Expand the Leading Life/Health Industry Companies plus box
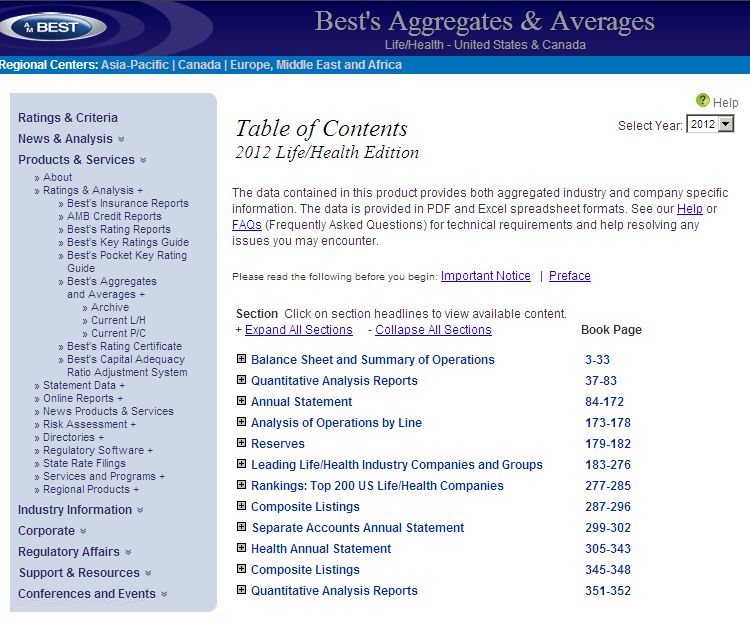The image size is (750, 637). coord(242,464)
